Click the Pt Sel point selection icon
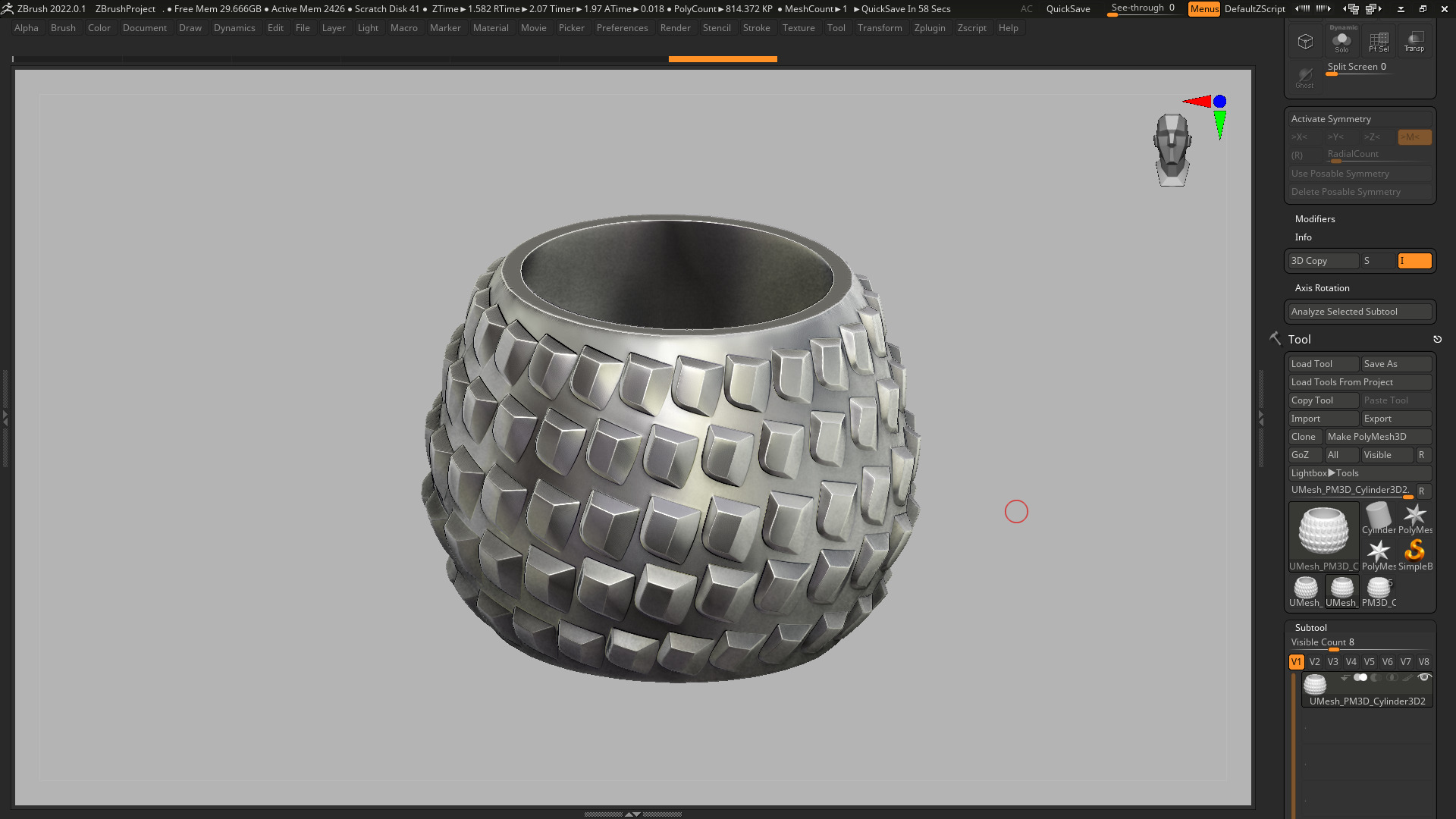This screenshot has width=1456, height=819. point(1379,39)
